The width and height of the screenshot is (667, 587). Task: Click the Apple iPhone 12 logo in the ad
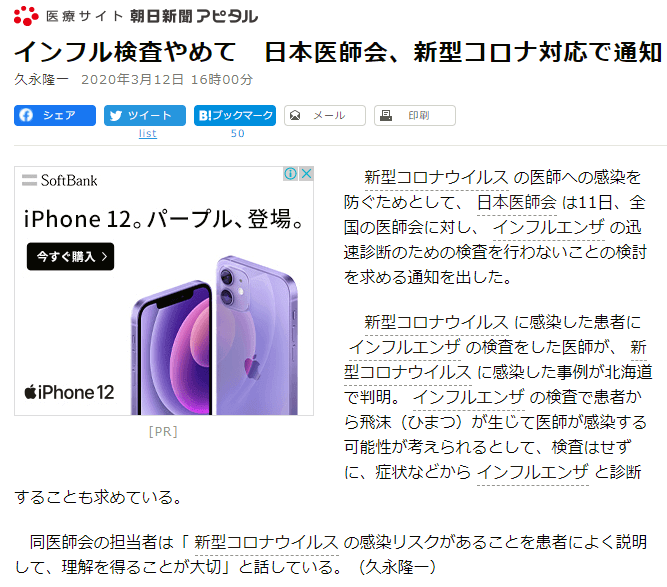[69, 392]
